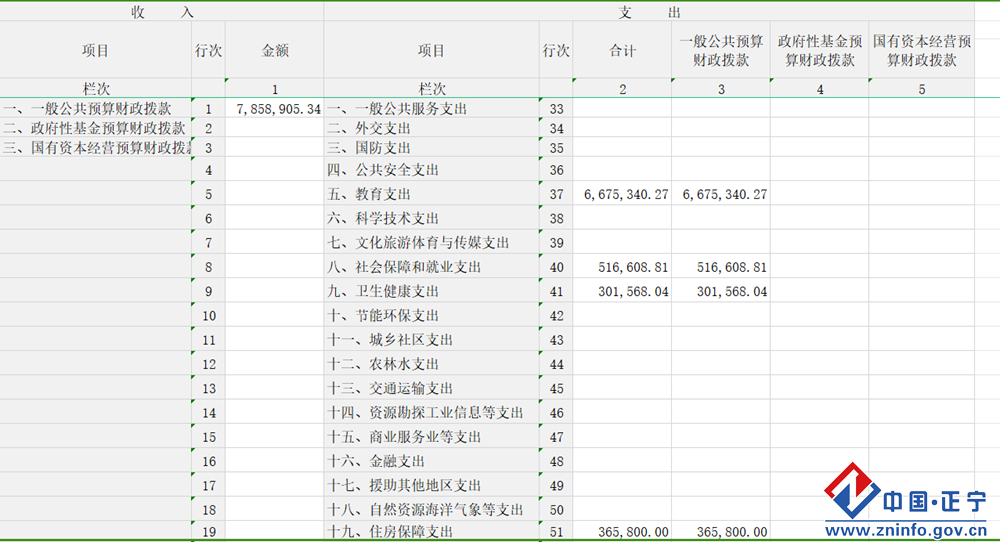
Task: Click column index 2 under 合计
Action: pyautogui.click(x=622, y=89)
